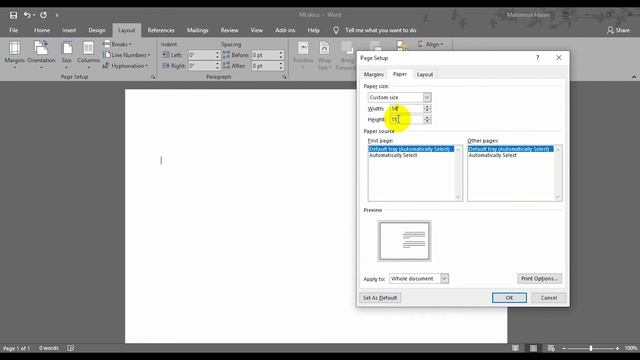Screen dimensions: 640x360
Task: Switch to the Review ribbon tab
Action: 229,30
